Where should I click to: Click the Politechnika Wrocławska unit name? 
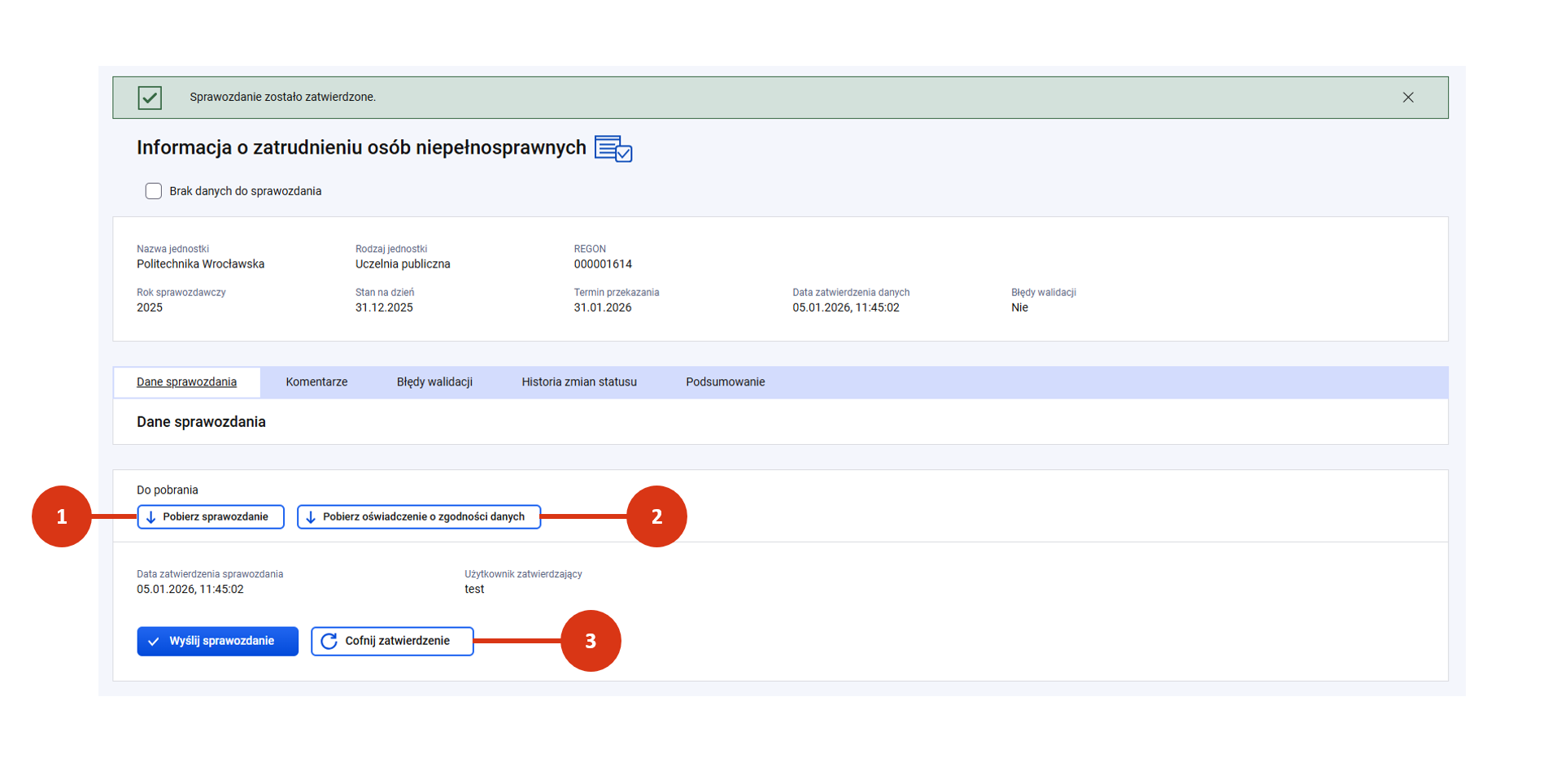pos(200,264)
